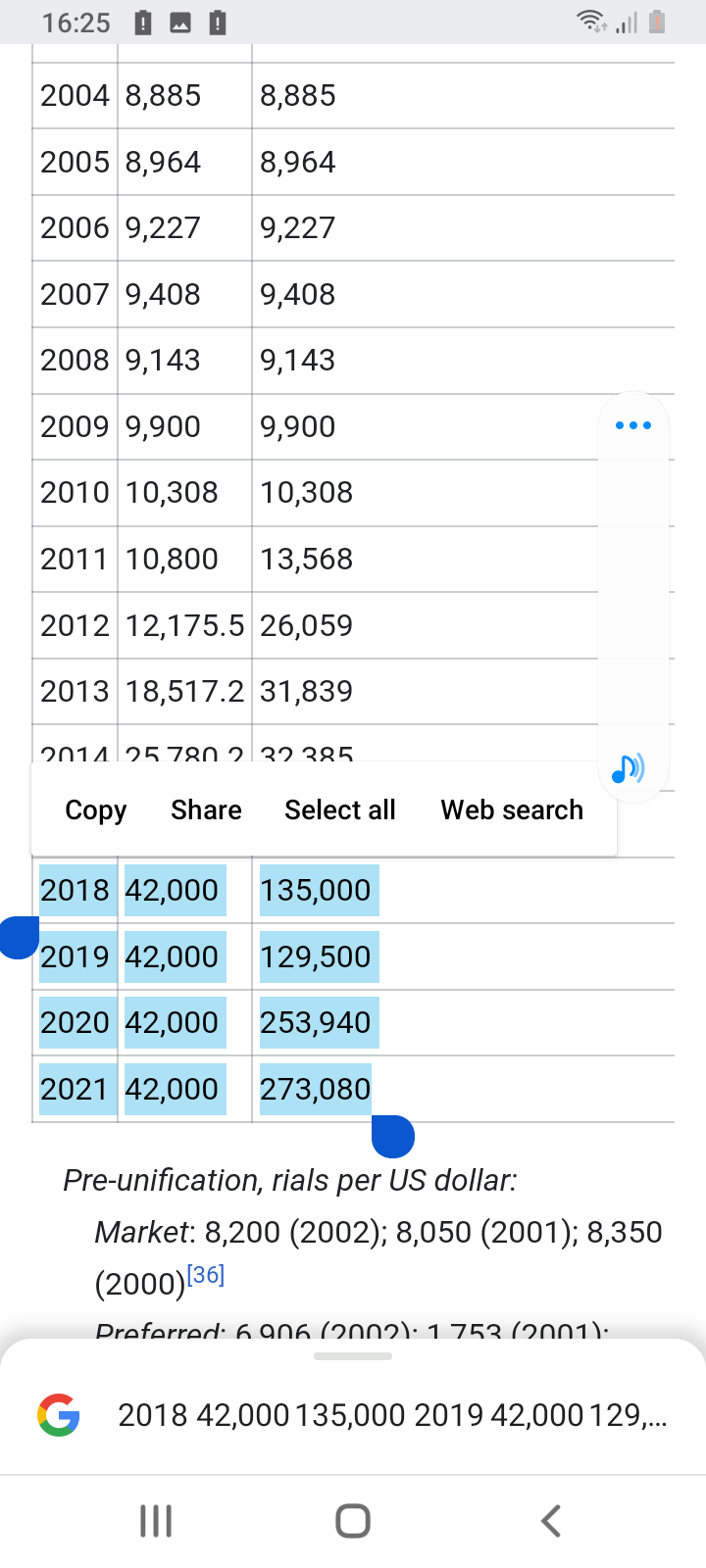706x1568 pixels.
Task: Choose Copy from the selection menu
Action: click(96, 810)
